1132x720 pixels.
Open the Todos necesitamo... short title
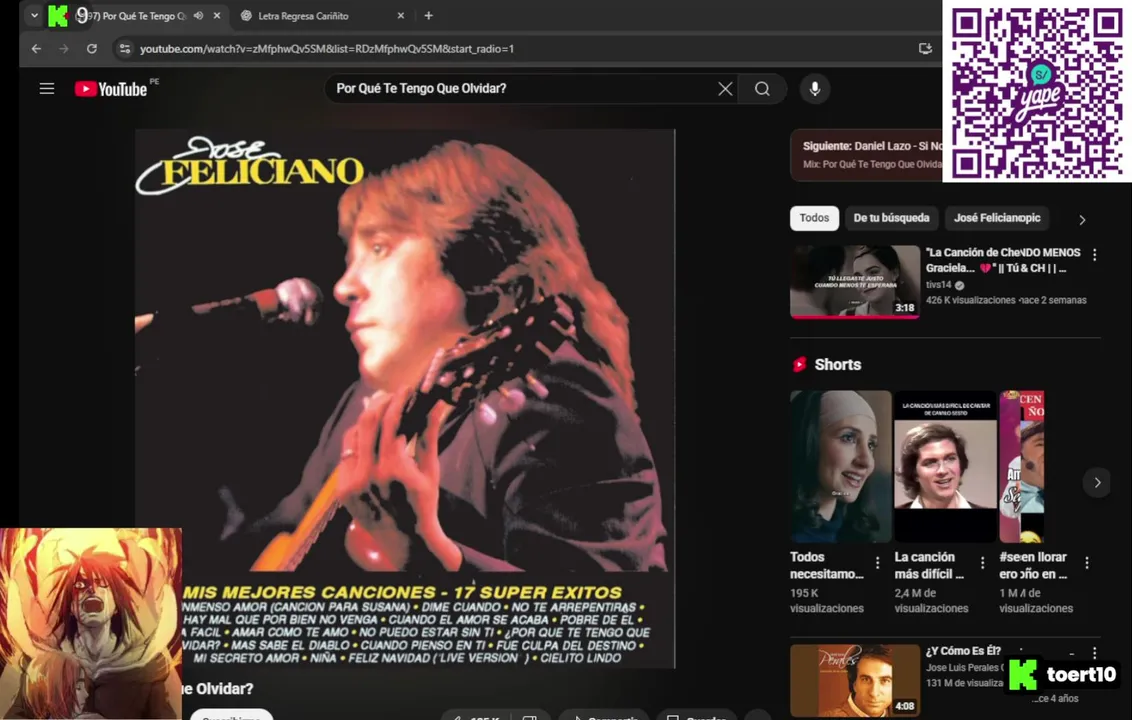click(827, 565)
